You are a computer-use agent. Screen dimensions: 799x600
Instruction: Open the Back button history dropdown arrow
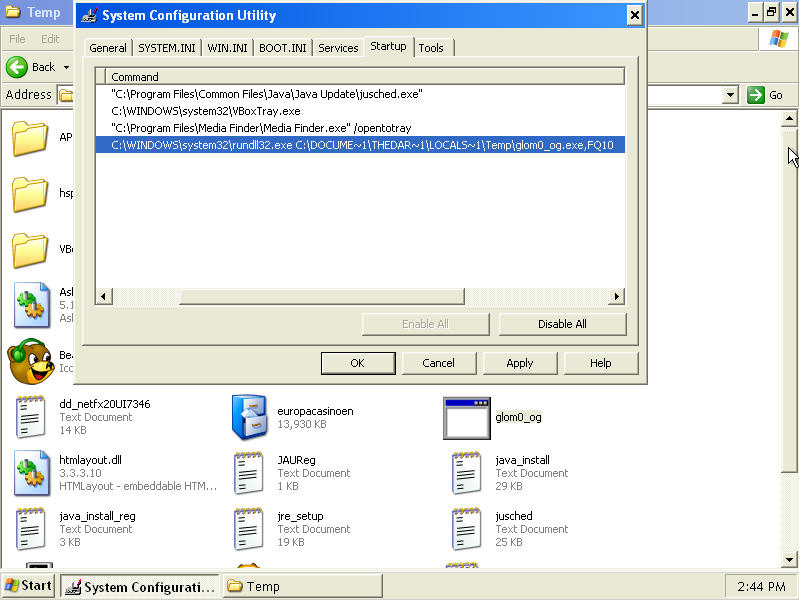tap(66, 67)
